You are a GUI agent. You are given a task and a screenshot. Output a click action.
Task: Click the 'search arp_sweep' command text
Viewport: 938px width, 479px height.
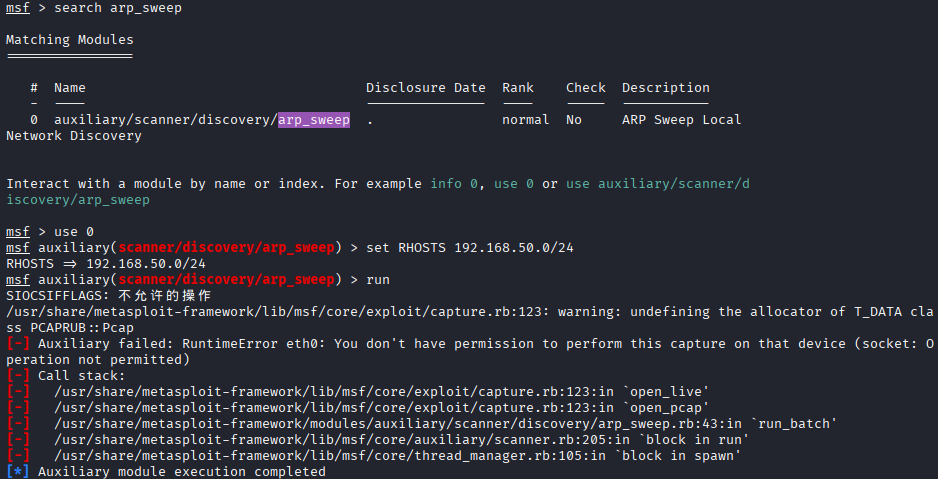118,8
